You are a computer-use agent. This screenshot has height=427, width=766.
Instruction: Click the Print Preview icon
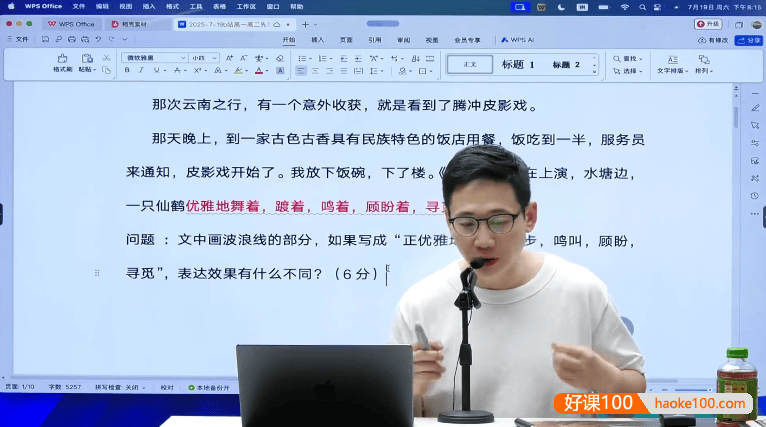click(85, 39)
